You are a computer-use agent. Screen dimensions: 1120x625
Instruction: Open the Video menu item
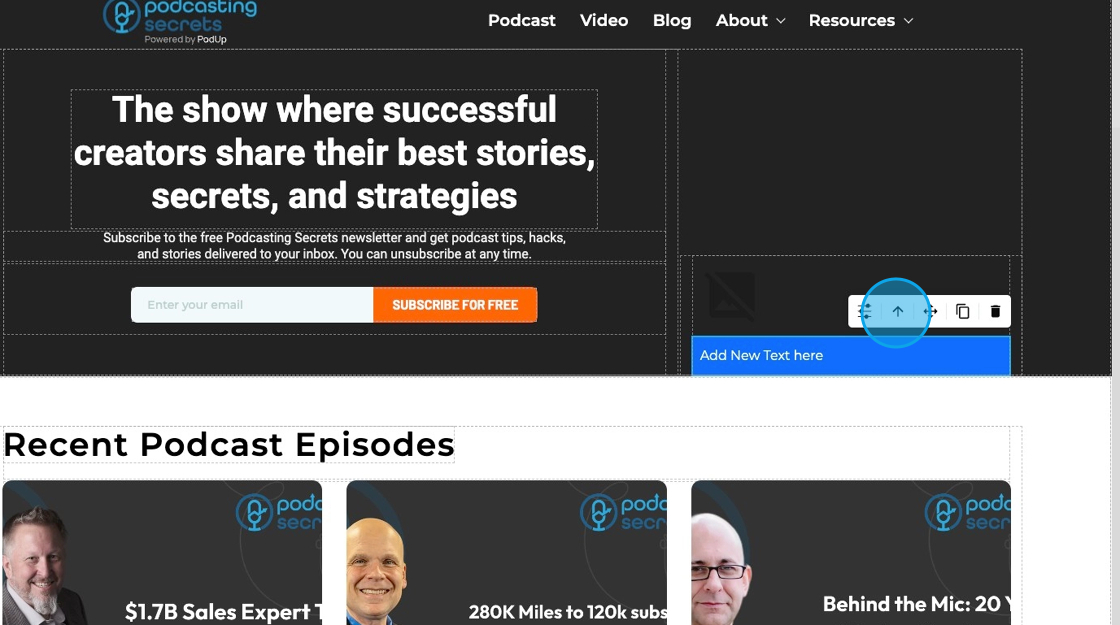coord(604,20)
